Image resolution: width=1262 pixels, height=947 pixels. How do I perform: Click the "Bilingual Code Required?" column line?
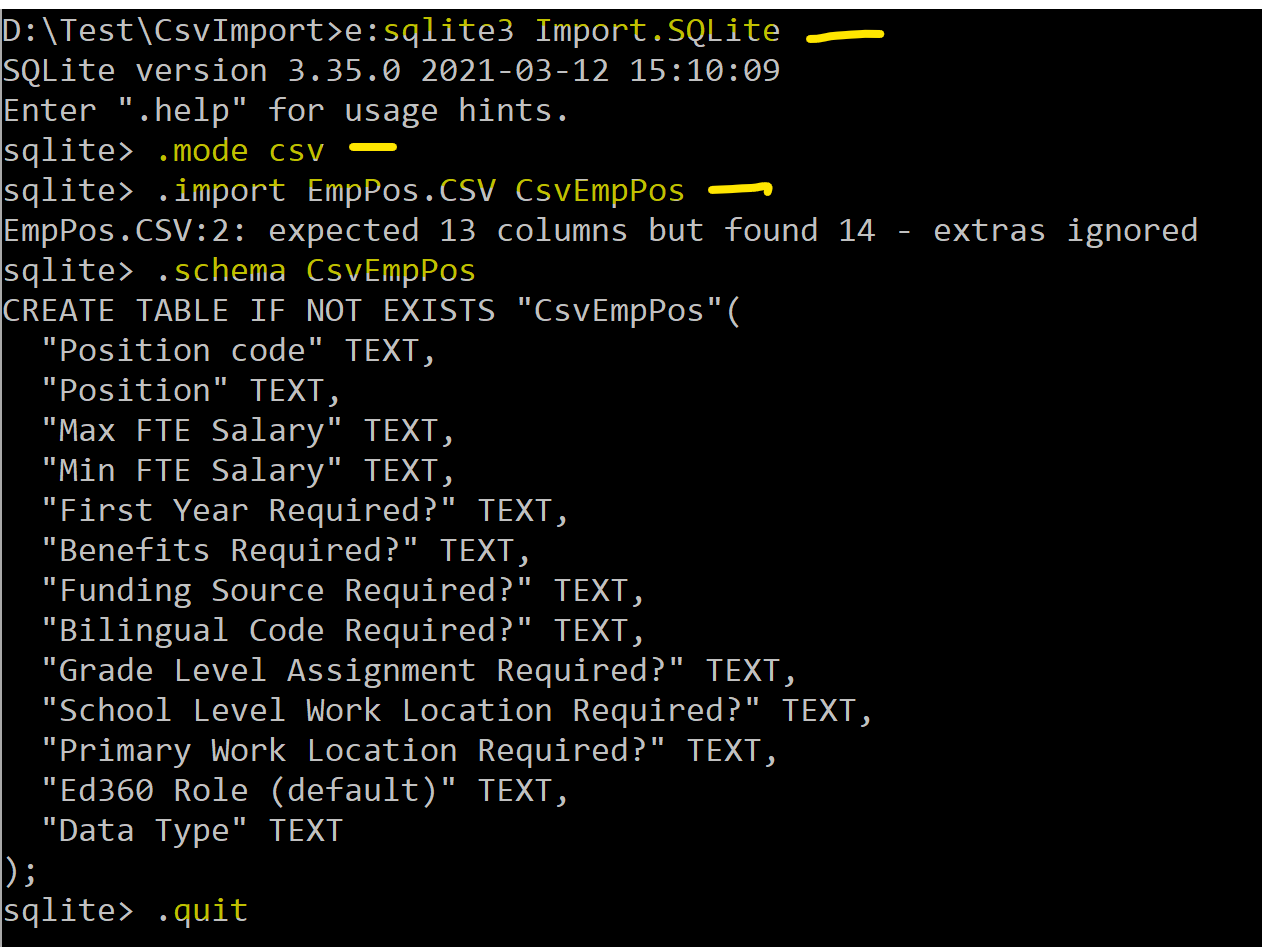pyautogui.click(x=343, y=631)
